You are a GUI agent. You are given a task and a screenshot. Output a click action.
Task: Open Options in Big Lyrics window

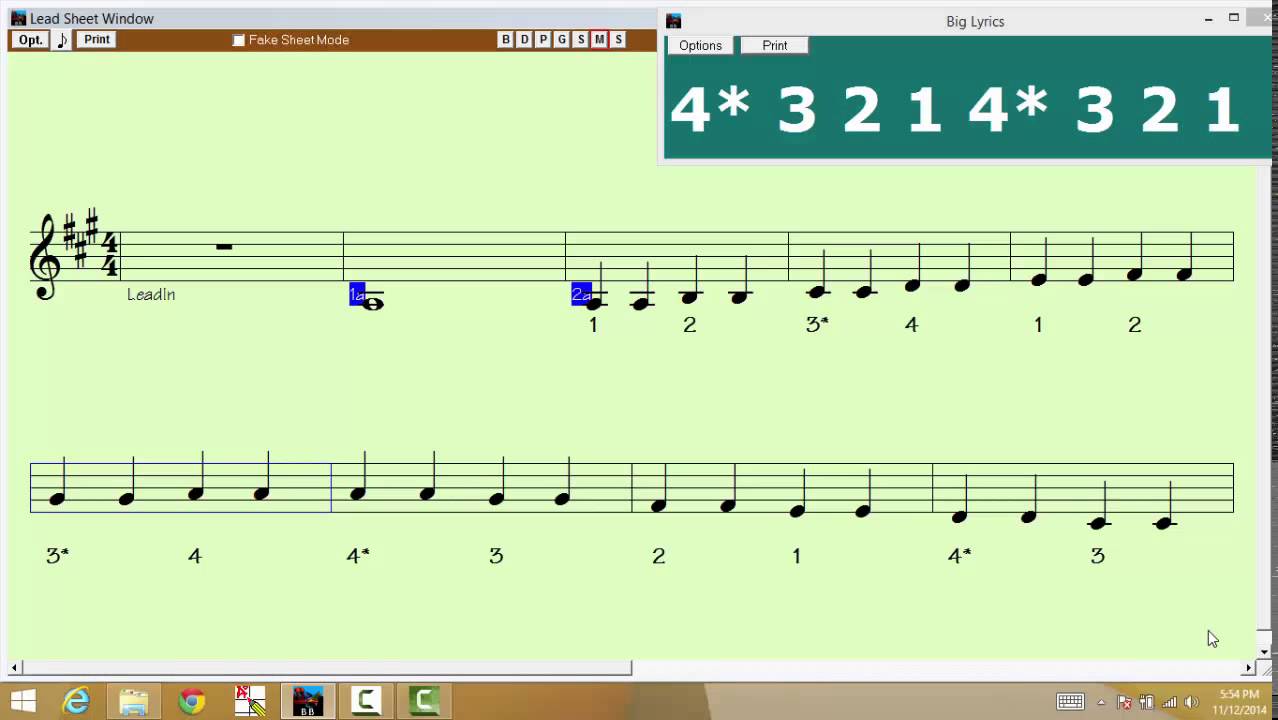tap(700, 46)
